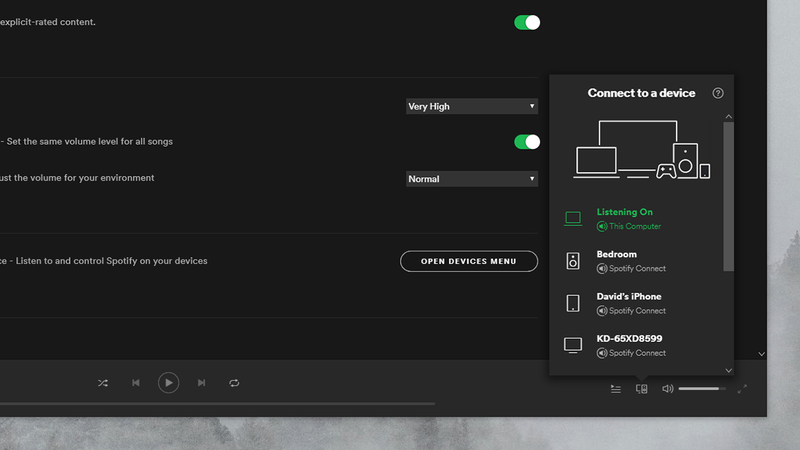The width and height of the screenshot is (800, 450).
Task: Click Open Devices Menu button
Action: coord(469,261)
